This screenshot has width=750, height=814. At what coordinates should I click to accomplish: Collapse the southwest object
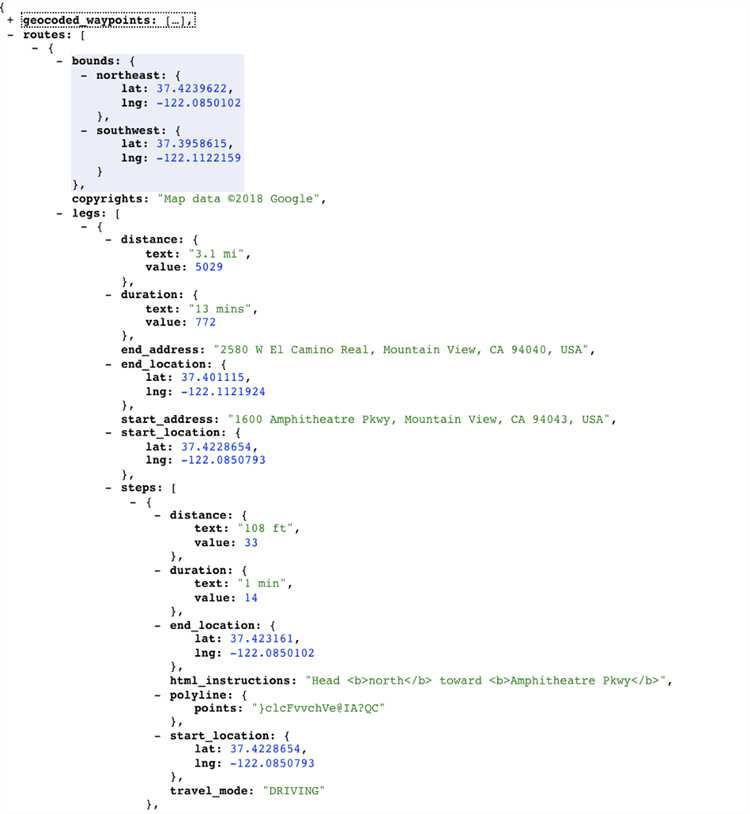(x=84, y=130)
